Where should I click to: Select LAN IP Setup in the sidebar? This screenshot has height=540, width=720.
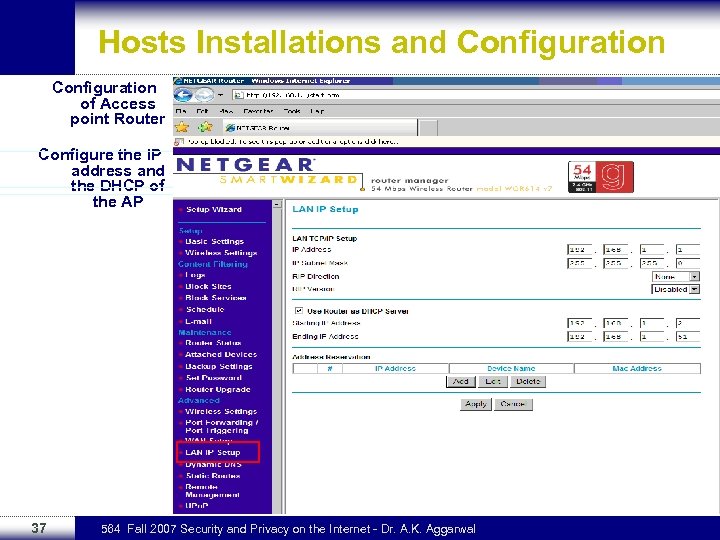213,452
